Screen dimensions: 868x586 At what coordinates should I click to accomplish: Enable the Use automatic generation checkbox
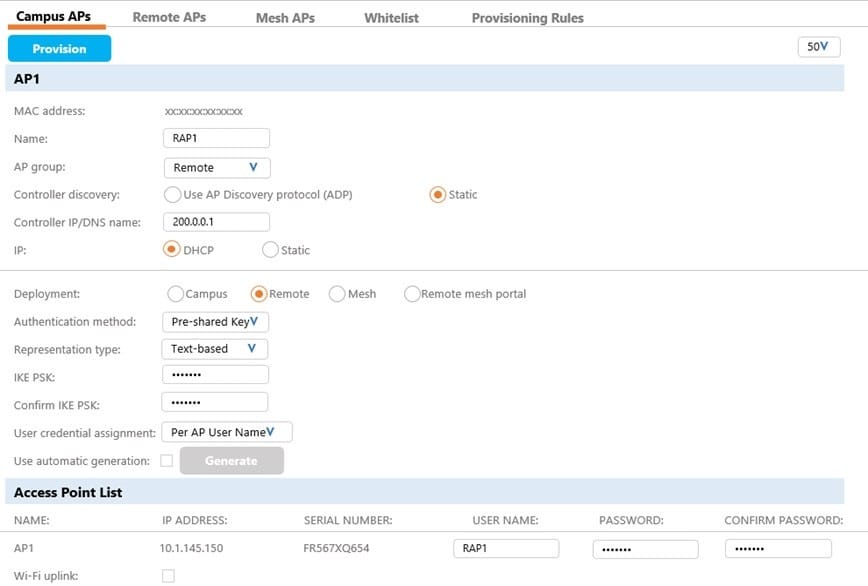[167, 461]
